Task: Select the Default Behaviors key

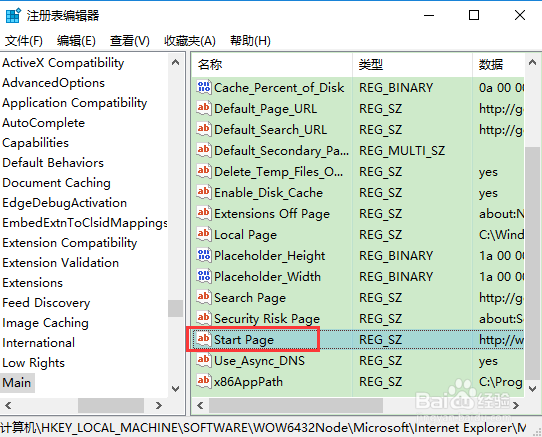Action: (53, 163)
